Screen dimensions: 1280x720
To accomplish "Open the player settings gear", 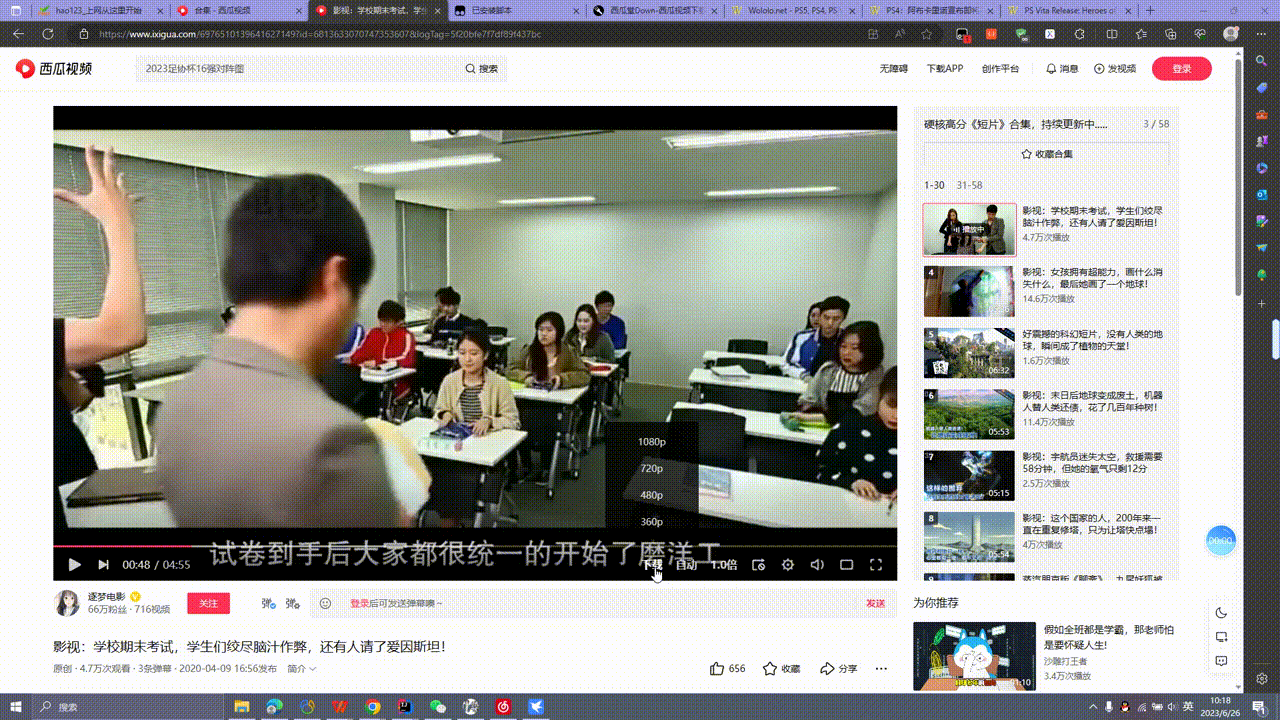I will [x=788, y=565].
